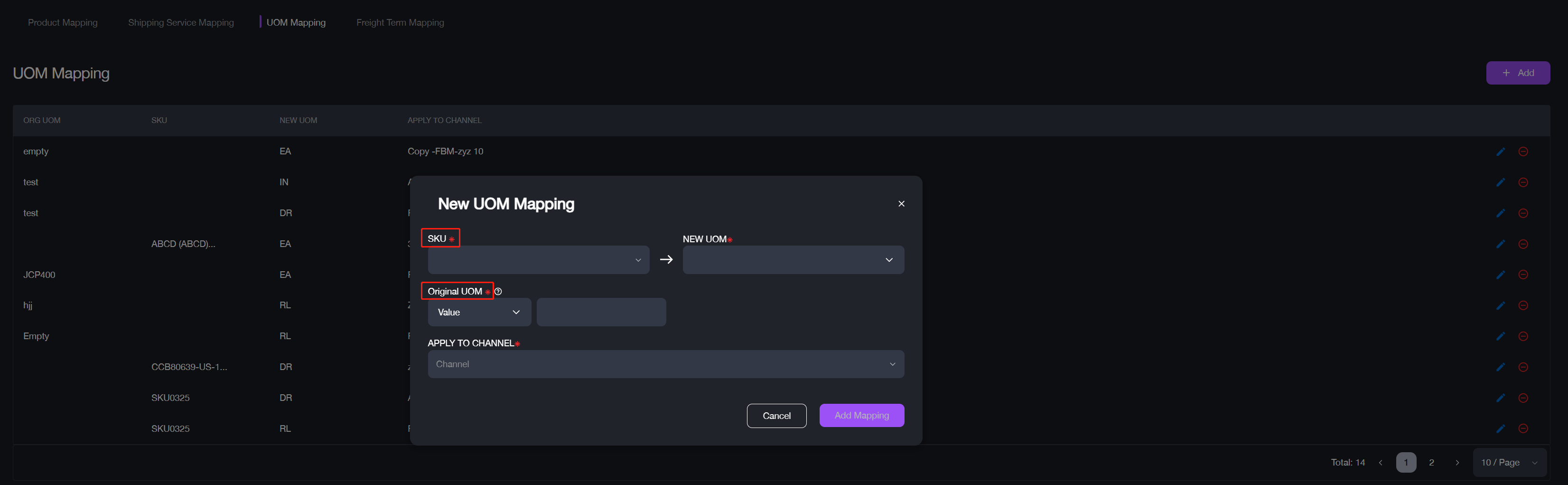This screenshot has width=1568, height=485.
Task: Click the Add Mapping button
Action: point(861,416)
